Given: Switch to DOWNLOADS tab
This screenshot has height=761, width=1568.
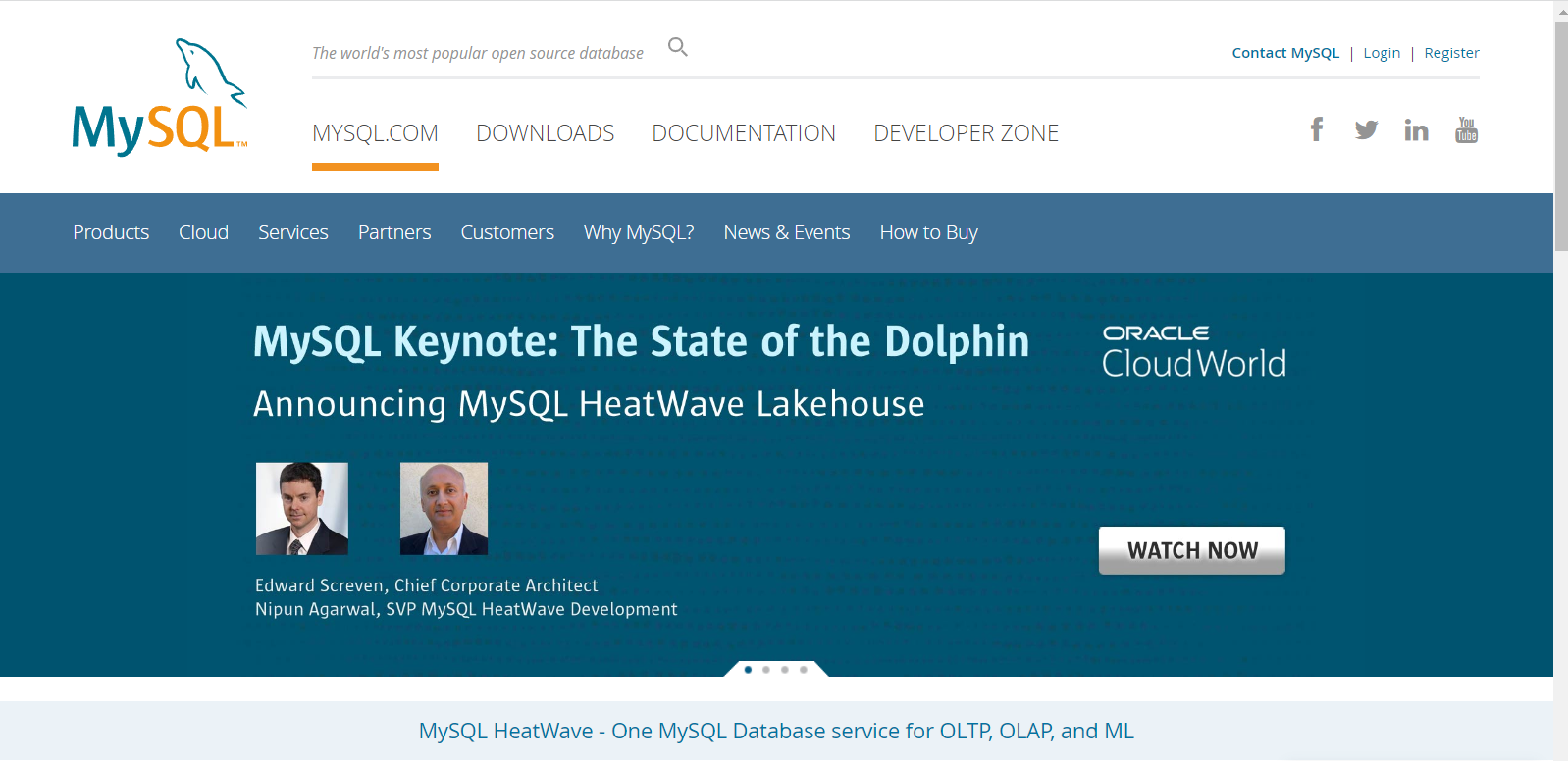Looking at the screenshot, I should pyautogui.click(x=546, y=133).
